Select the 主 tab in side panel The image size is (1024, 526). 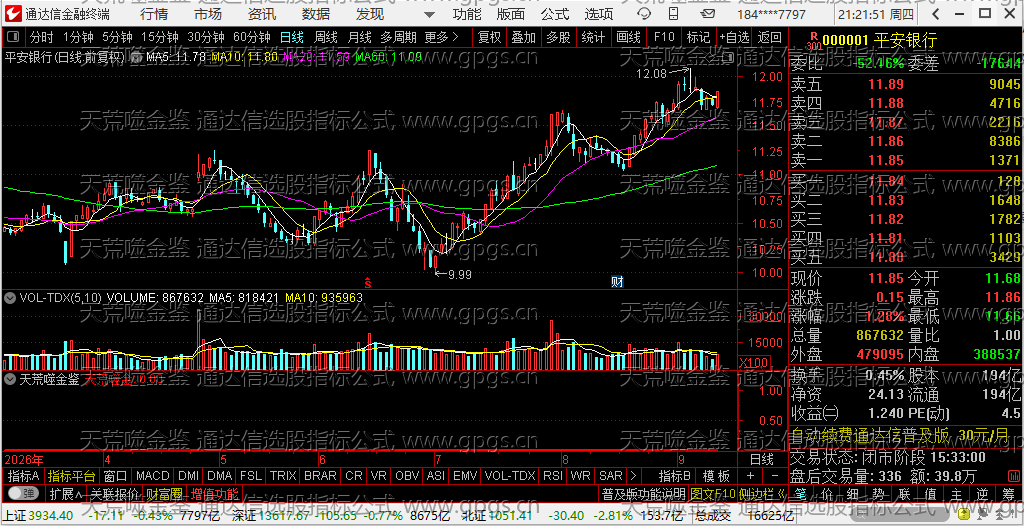click(956, 493)
